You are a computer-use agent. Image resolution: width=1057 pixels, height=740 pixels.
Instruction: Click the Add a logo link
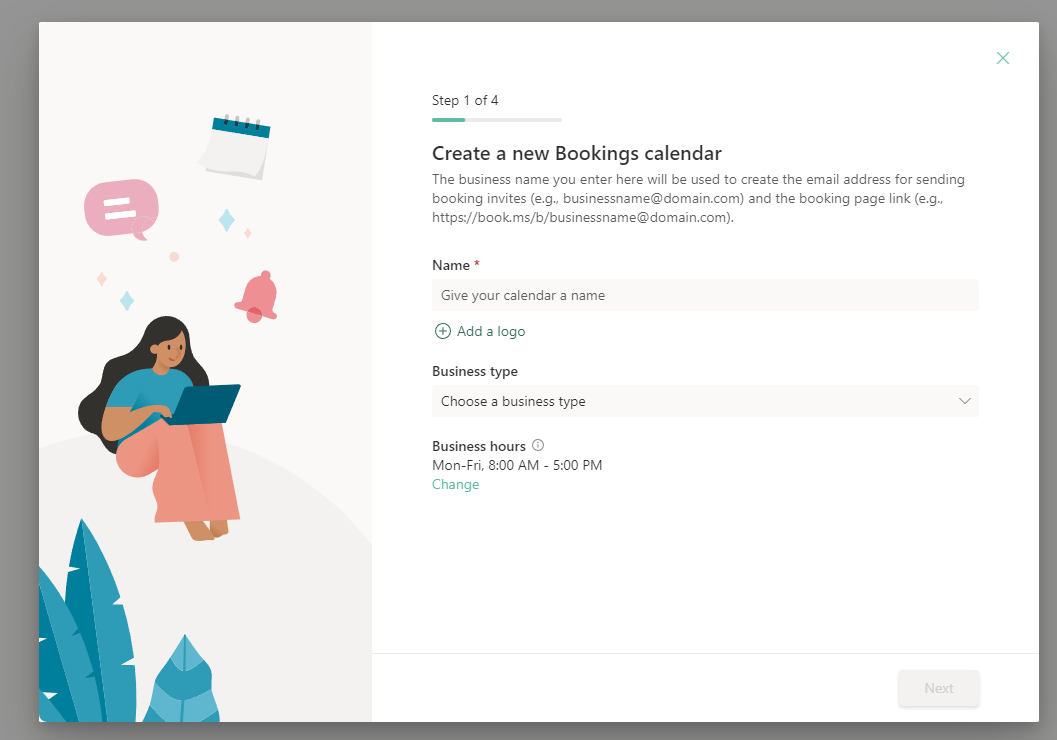click(x=480, y=331)
